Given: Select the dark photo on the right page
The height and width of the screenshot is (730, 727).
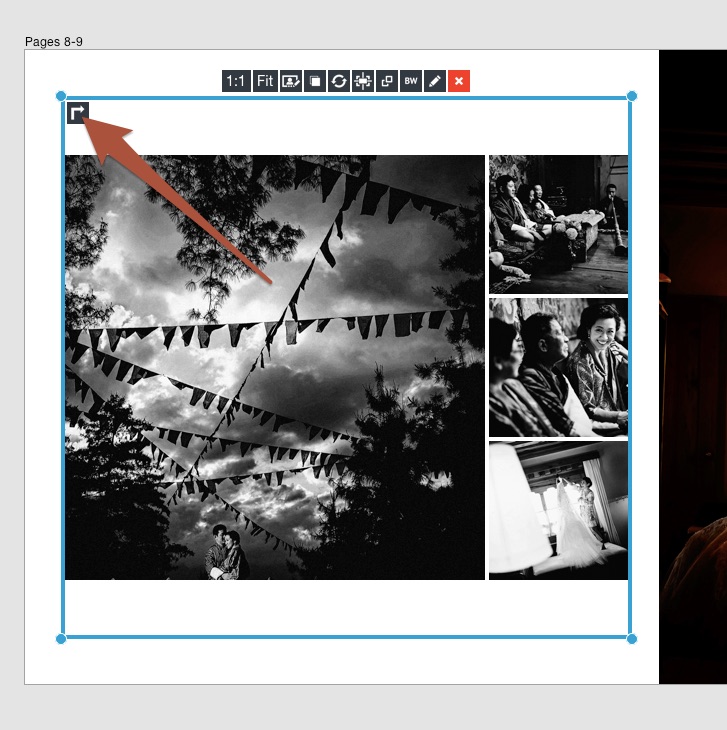Looking at the screenshot, I should pos(693,367).
